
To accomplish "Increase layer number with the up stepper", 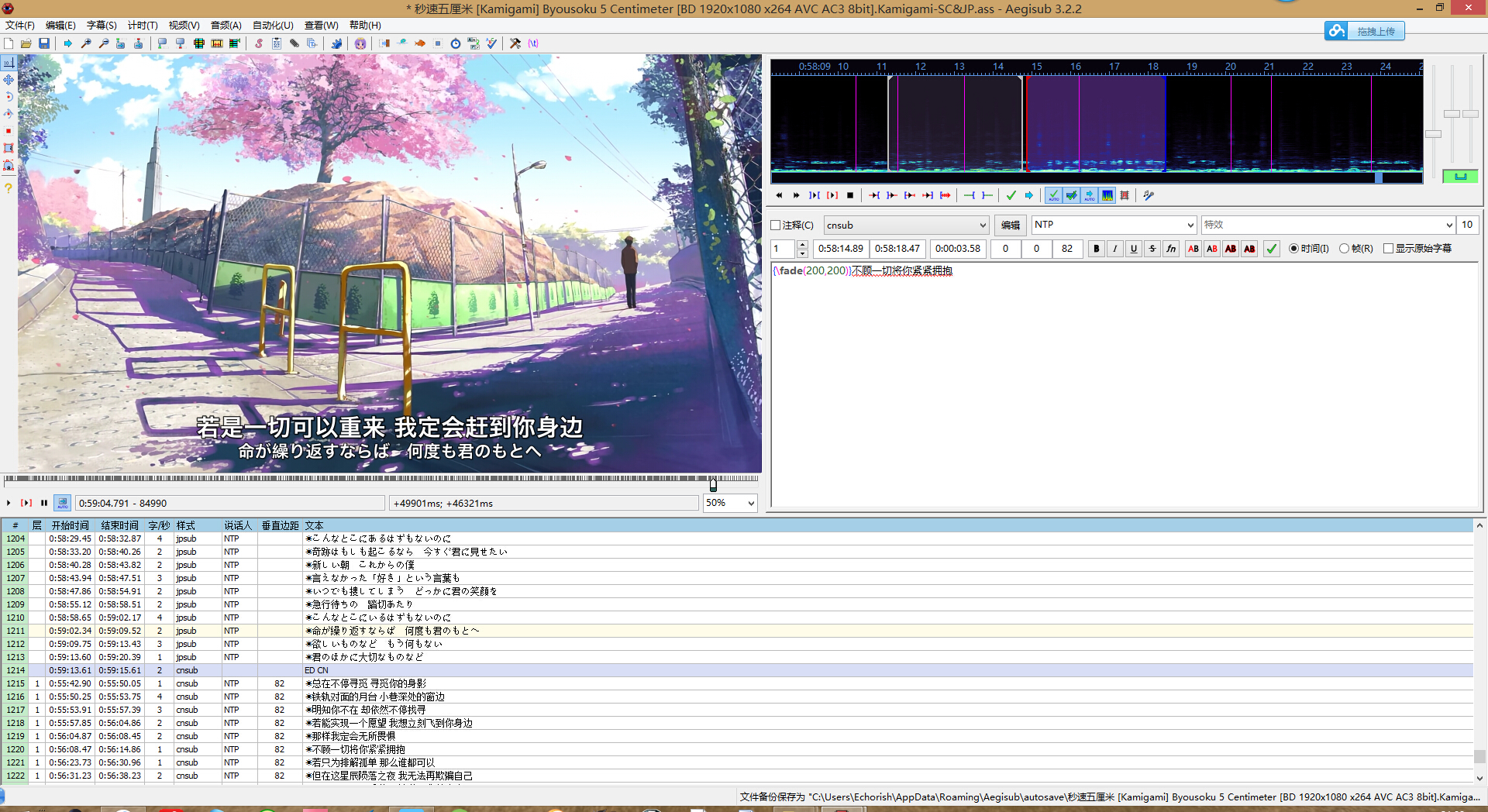I will (802, 245).
